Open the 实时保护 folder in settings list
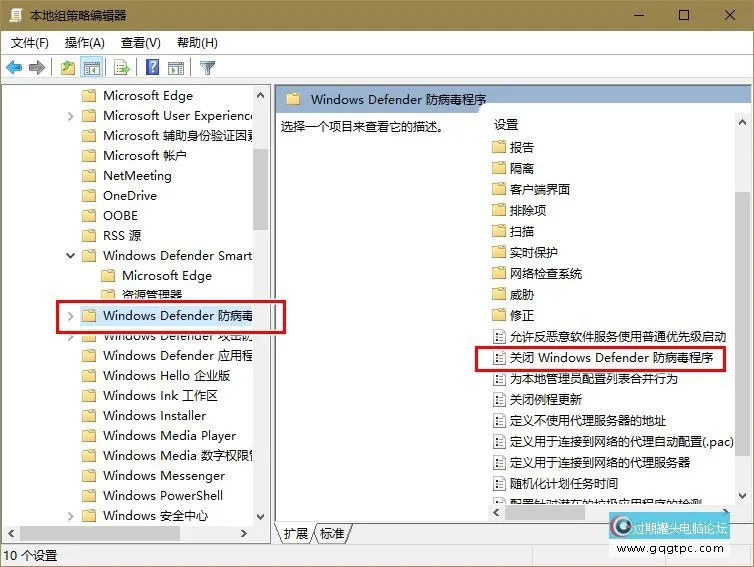The width and height of the screenshot is (754, 567). 533,252
